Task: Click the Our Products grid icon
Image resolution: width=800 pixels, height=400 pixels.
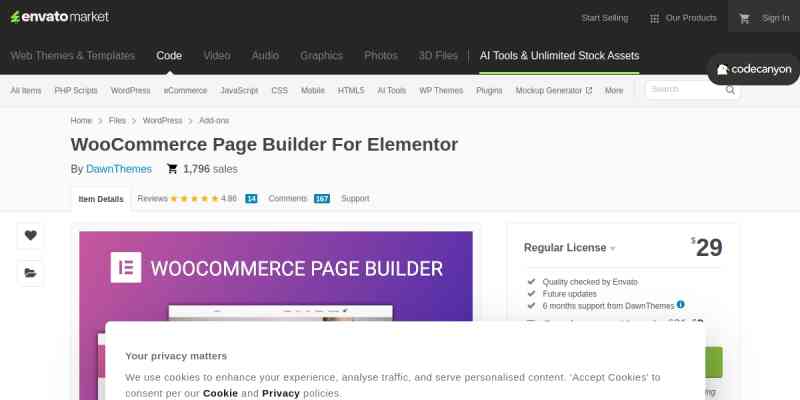Action: pos(654,18)
